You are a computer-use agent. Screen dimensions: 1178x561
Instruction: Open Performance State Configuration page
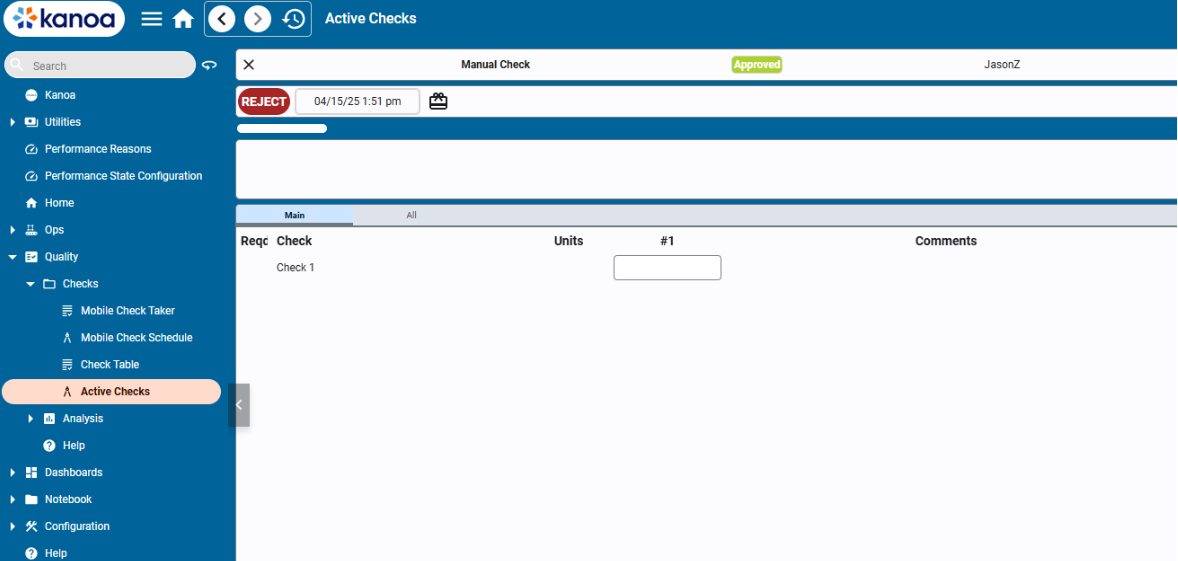tap(123, 176)
